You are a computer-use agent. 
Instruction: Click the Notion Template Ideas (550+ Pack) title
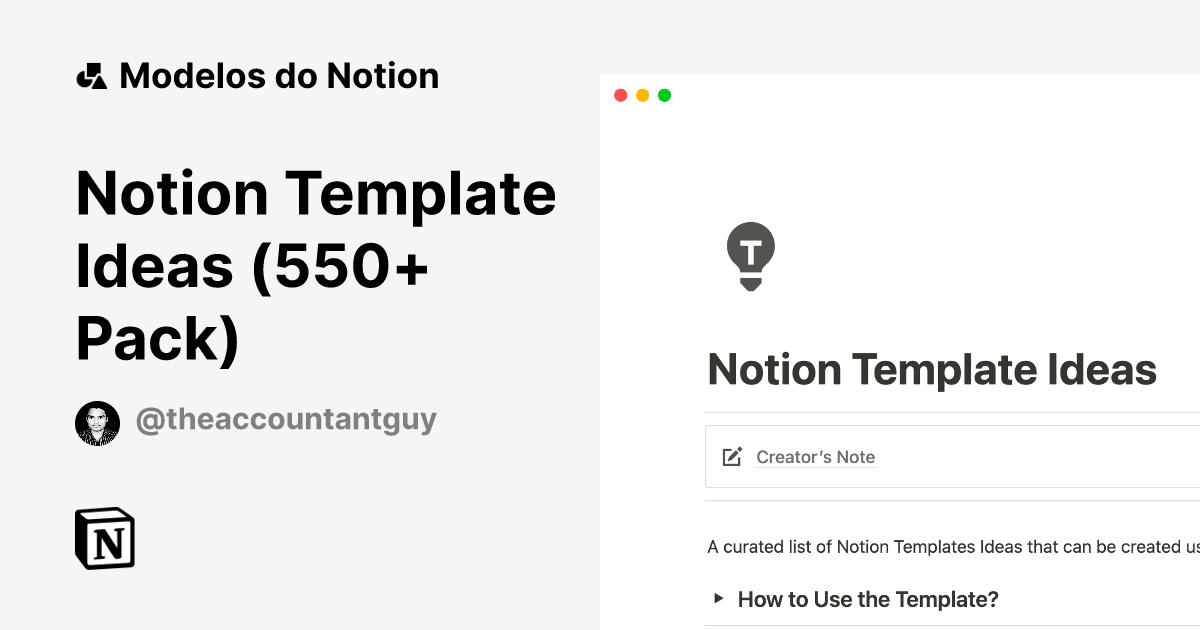click(x=315, y=266)
